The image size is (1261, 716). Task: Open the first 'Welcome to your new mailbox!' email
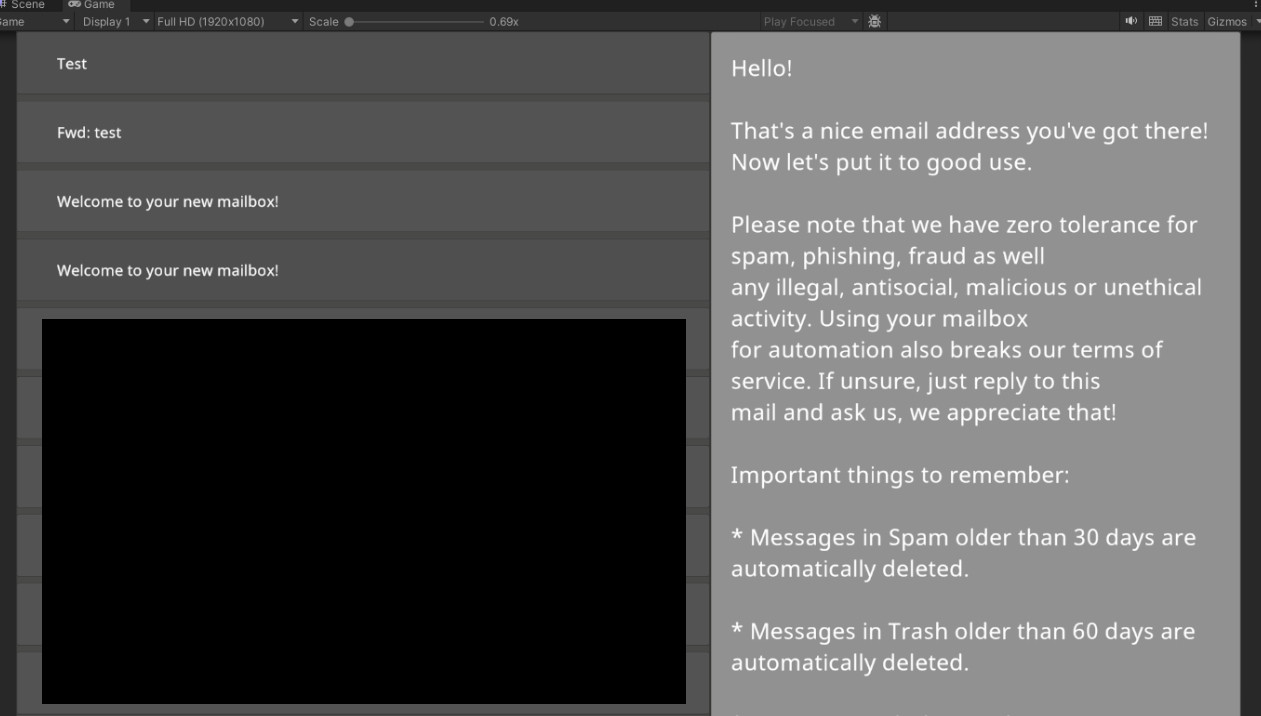click(x=363, y=201)
